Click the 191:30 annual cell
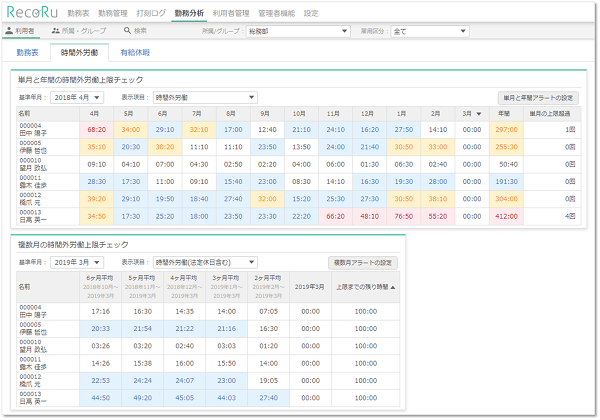The image size is (600, 420). point(506,182)
